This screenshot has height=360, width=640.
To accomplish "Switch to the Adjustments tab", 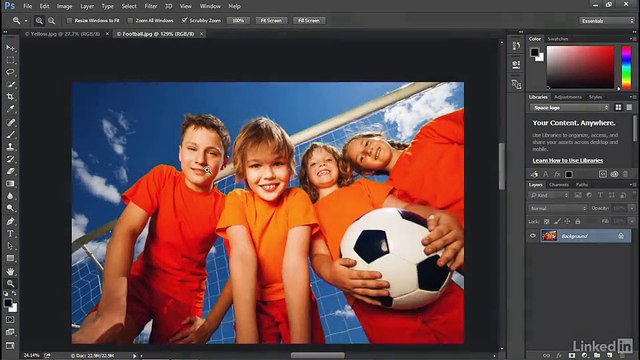I will [x=568, y=97].
